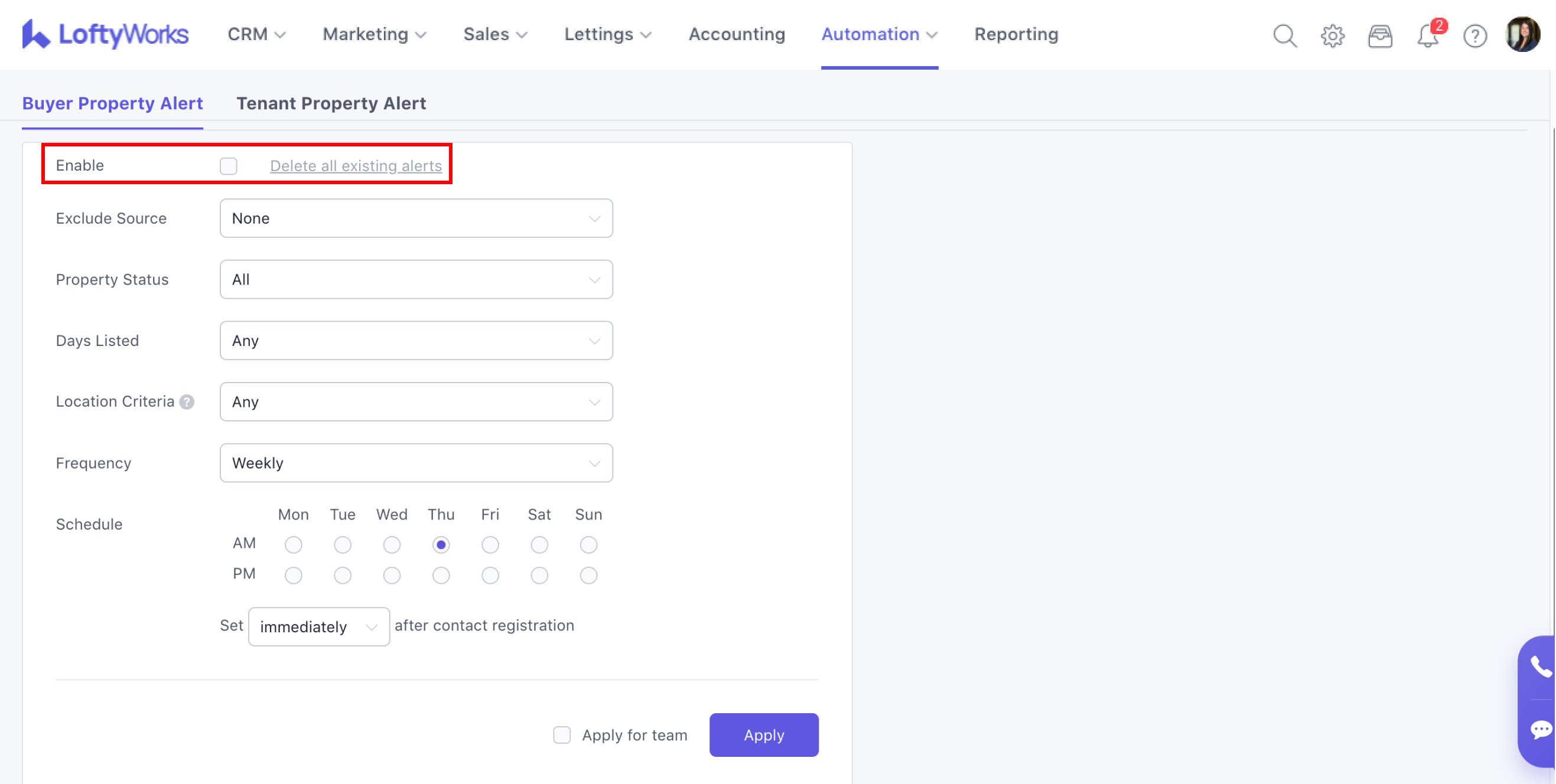Click the phone call widget icon
The image size is (1556, 784).
pos(1539,667)
